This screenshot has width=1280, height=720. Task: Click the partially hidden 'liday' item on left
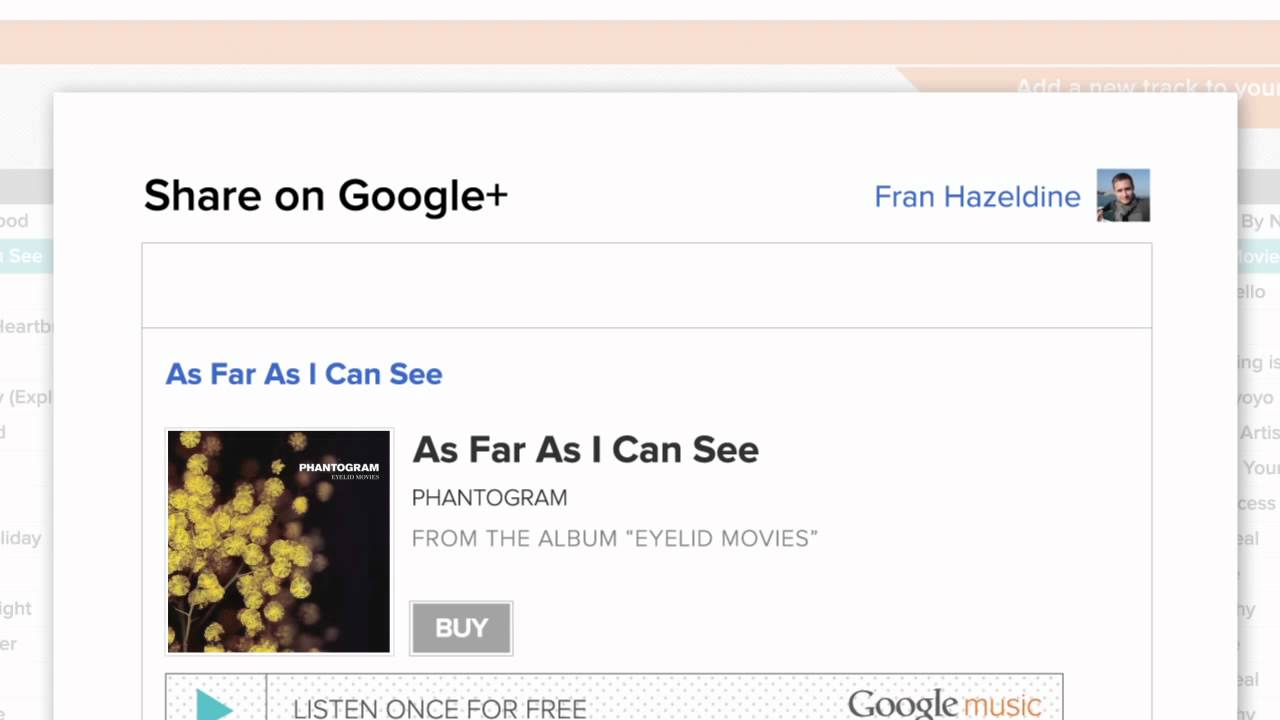tap(21, 538)
